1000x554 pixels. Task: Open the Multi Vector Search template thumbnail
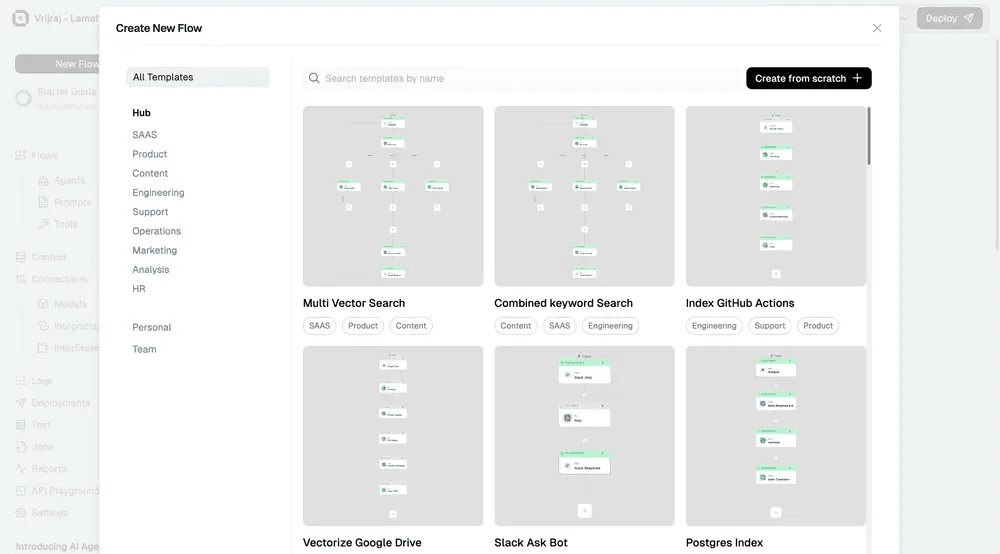[393, 196]
